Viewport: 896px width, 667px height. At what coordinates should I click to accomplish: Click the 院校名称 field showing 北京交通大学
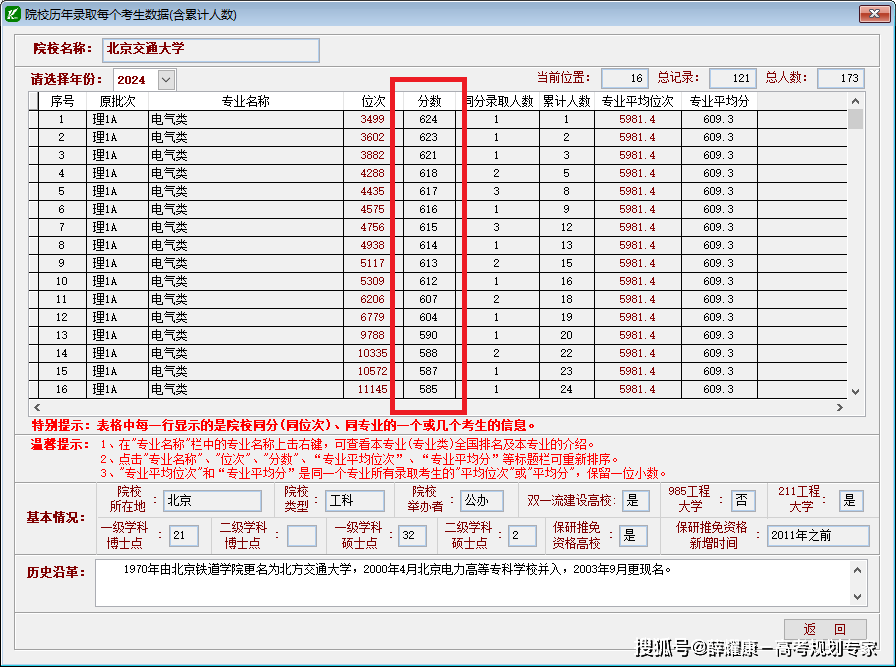[211, 50]
